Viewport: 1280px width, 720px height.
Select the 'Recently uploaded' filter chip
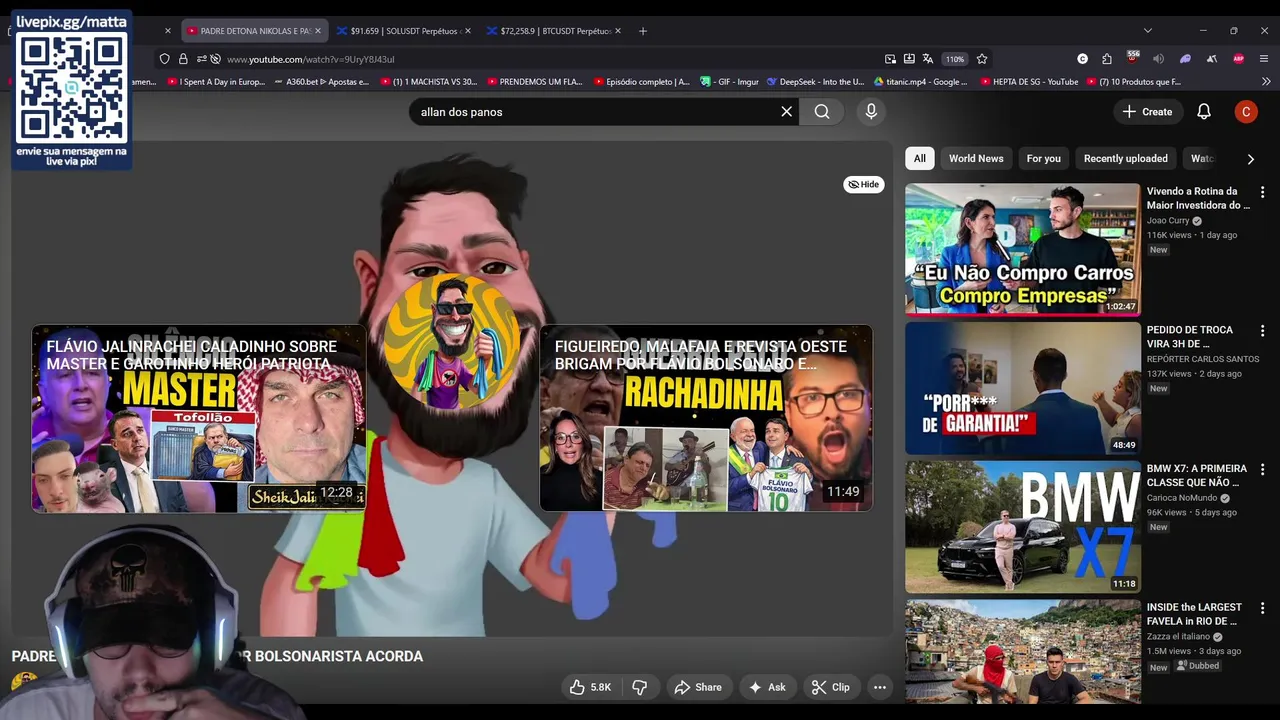1125,158
